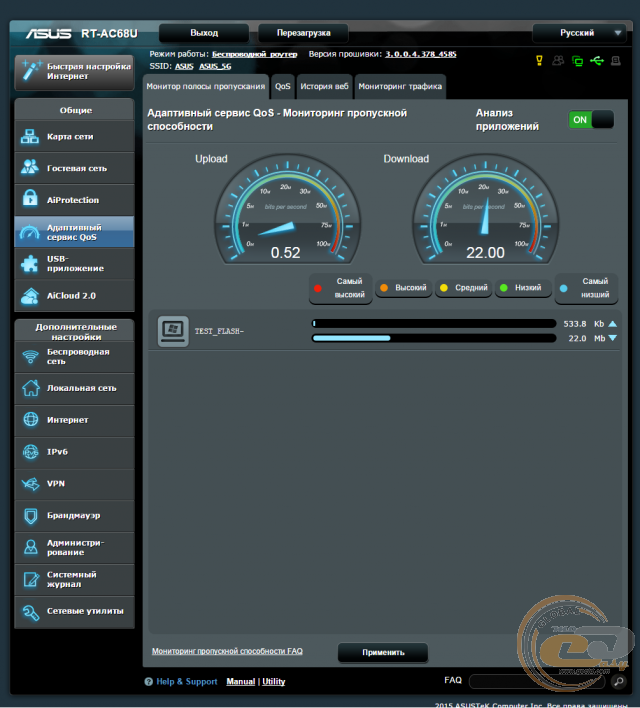Click the Брандмауэр shield icon
This screenshot has height=708, width=640.
(31, 516)
